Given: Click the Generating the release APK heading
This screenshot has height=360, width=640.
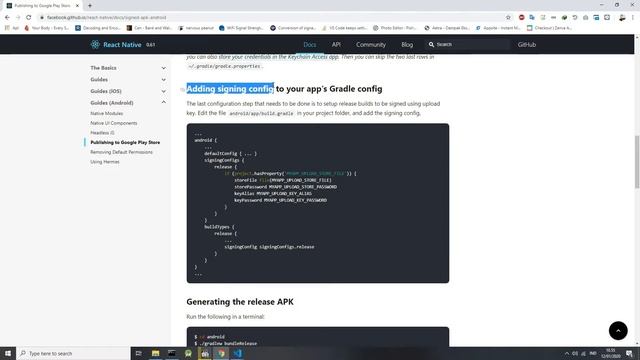Looking at the screenshot, I should (240, 302).
